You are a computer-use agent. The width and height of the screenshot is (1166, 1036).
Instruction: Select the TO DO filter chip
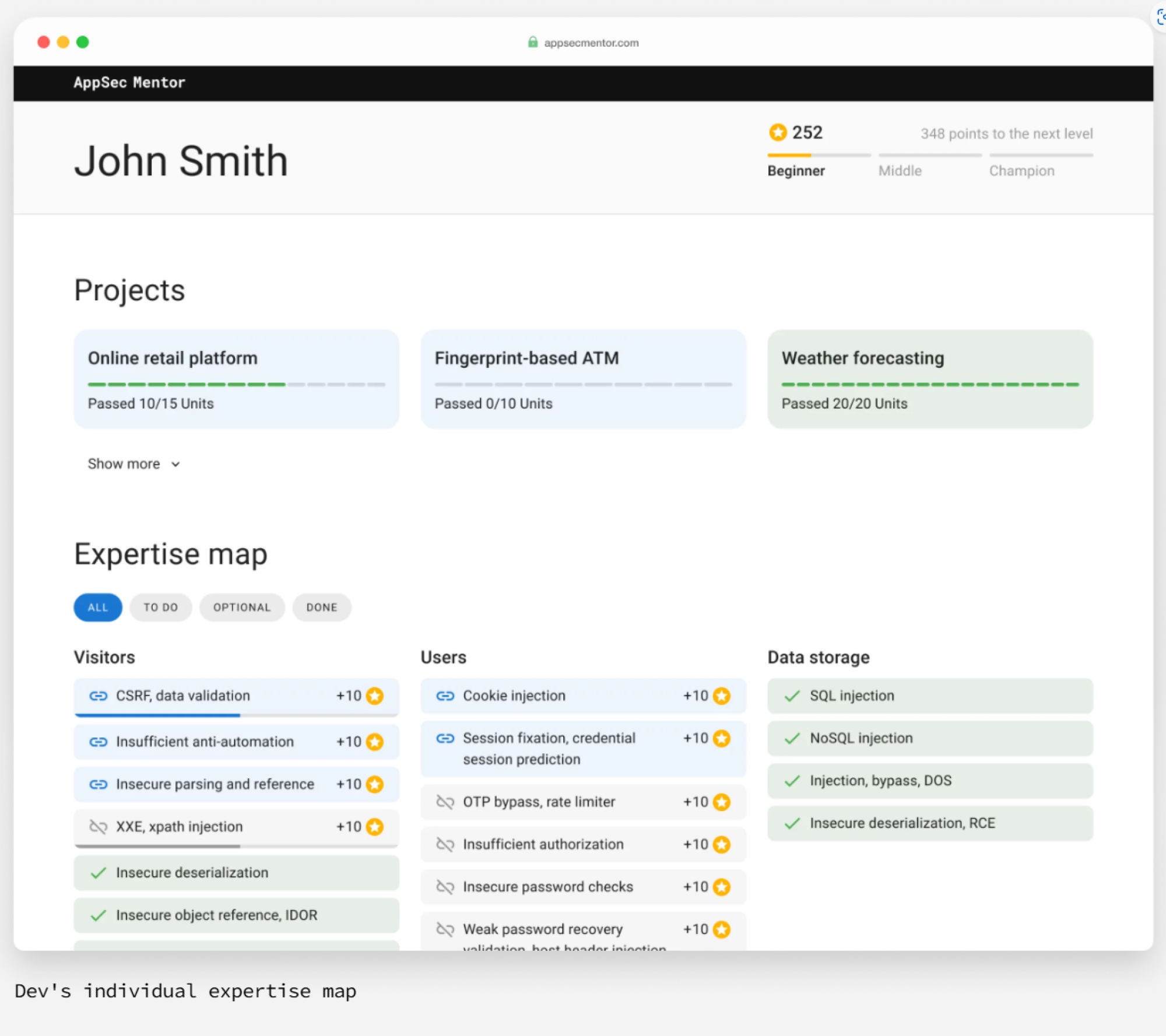[x=160, y=607]
